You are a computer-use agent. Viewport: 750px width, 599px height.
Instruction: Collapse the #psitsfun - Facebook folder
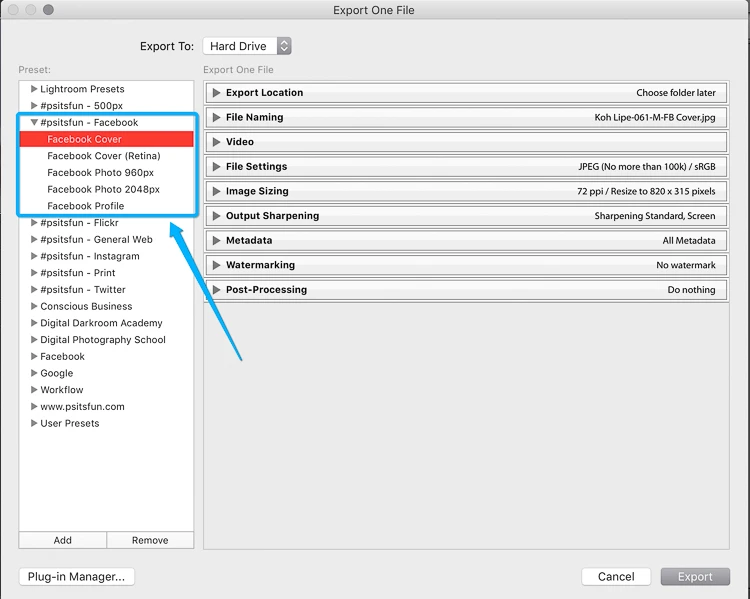click(34, 122)
